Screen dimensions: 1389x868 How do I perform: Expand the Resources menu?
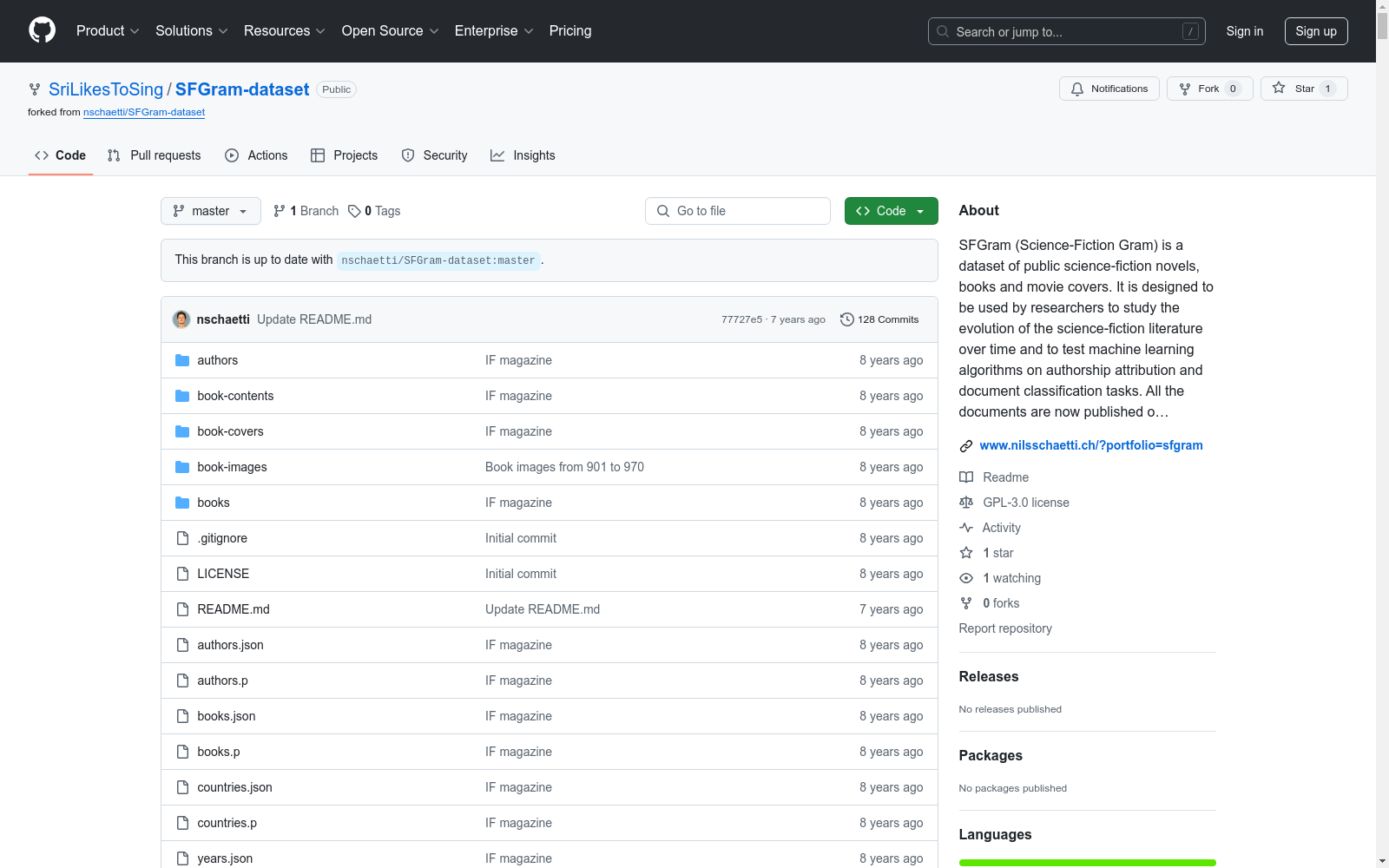285,30
